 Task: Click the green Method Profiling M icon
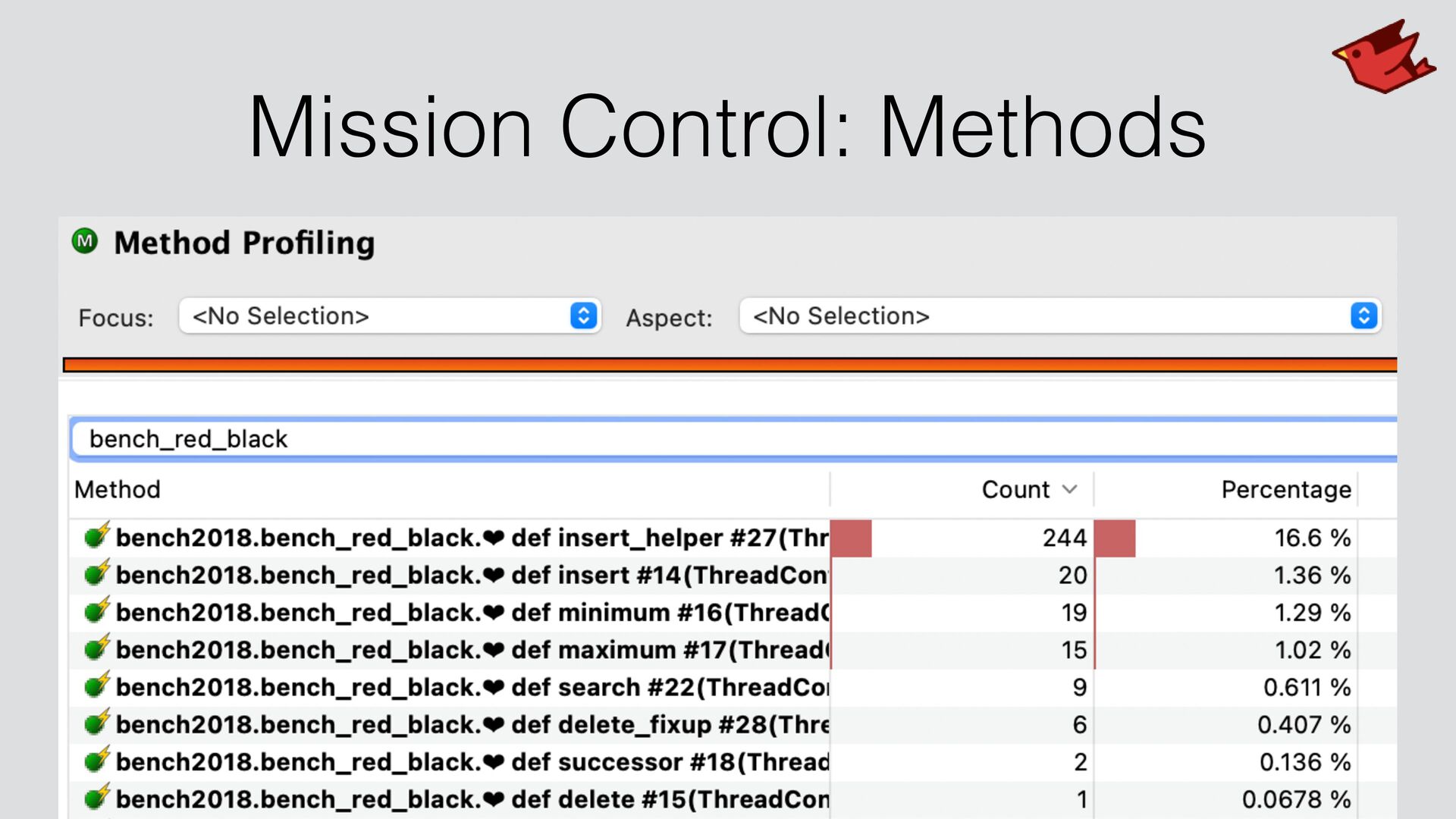(85, 241)
